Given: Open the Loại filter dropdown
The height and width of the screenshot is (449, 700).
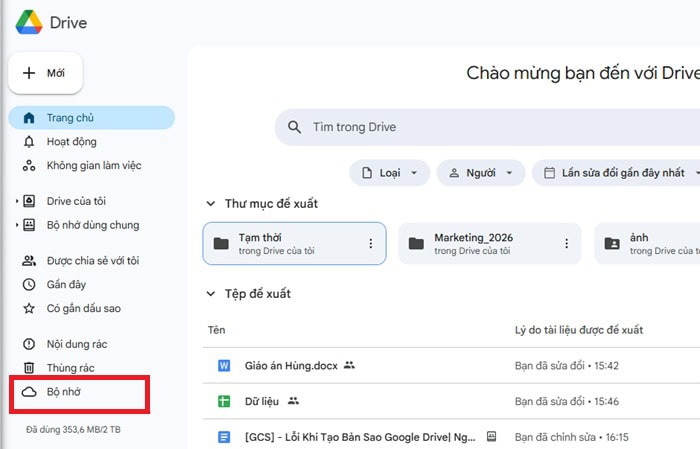Looking at the screenshot, I should 389,173.
